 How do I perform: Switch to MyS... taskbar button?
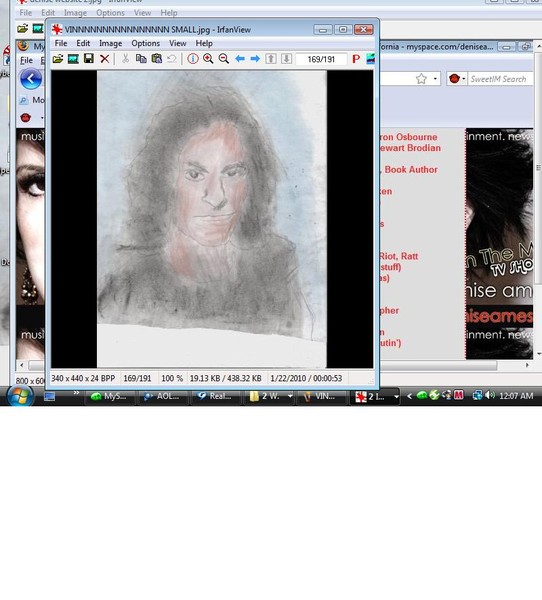[109, 396]
